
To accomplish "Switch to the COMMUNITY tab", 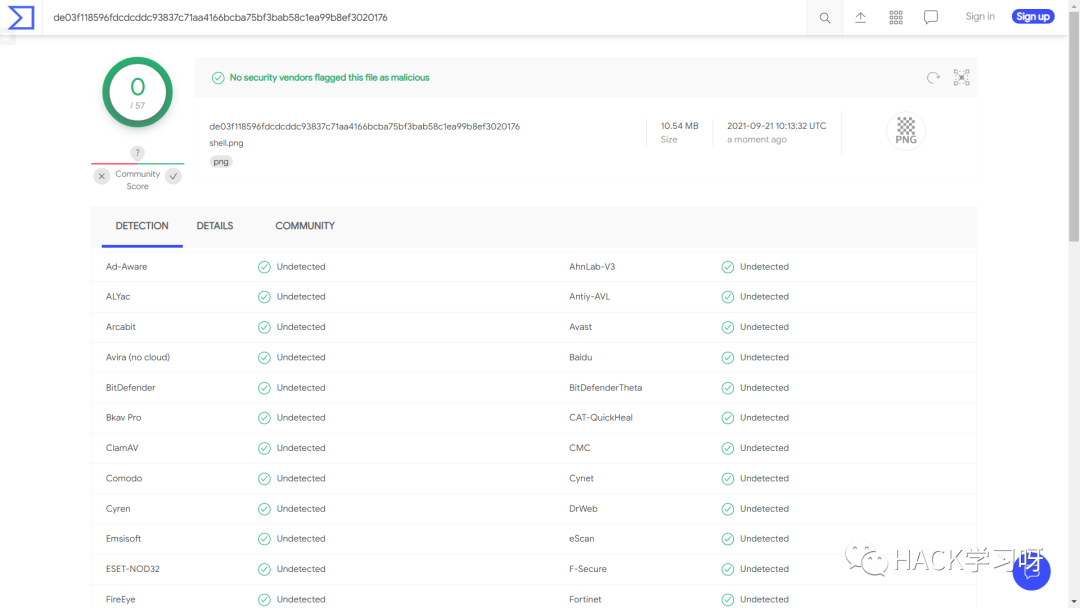I will click(x=305, y=226).
